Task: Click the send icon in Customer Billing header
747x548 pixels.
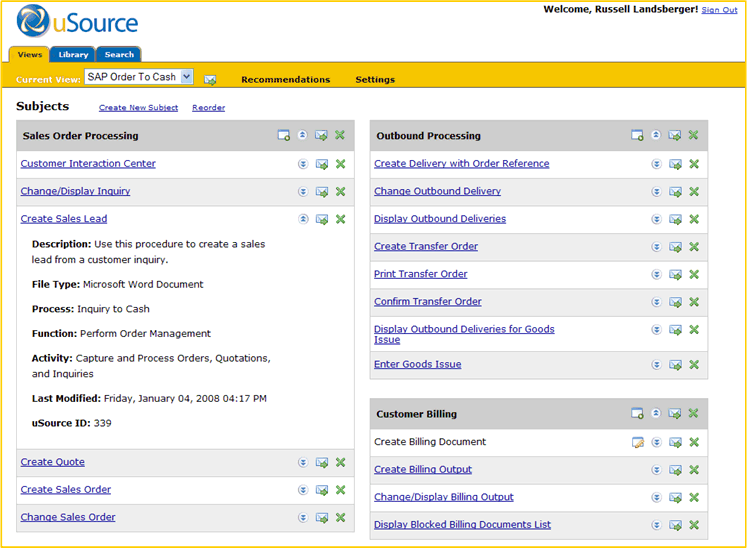Action: coord(675,414)
